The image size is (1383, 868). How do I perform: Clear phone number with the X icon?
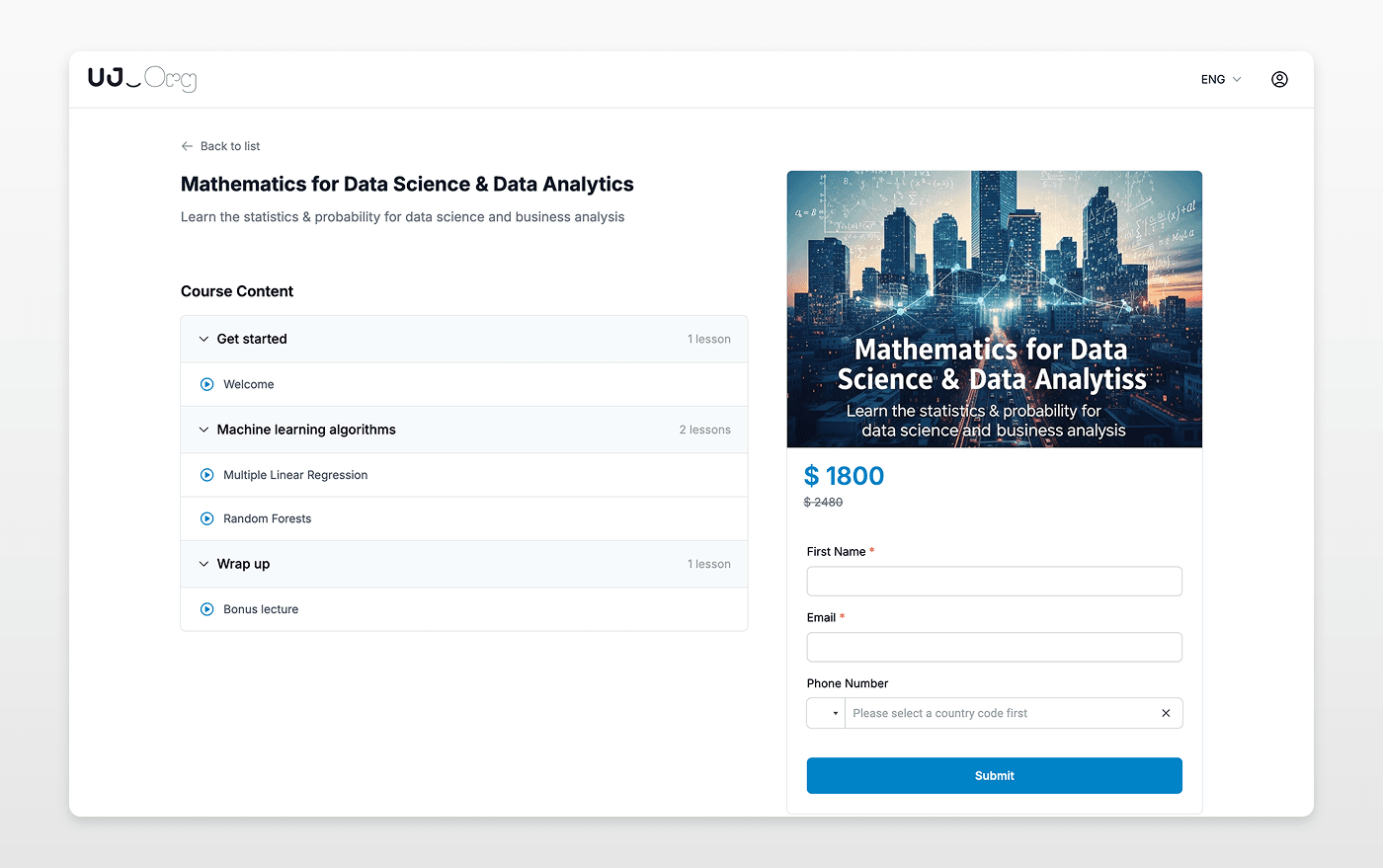[1166, 713]
